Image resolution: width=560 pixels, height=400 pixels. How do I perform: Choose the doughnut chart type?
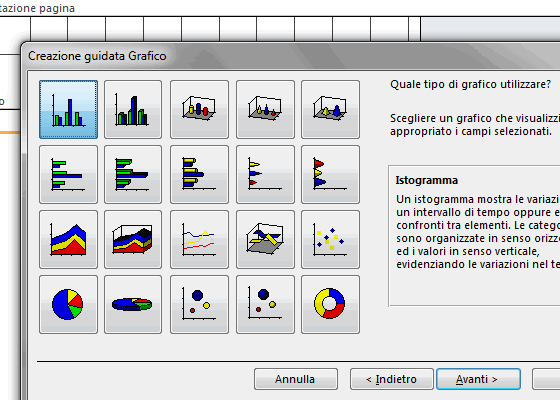click(330, 304)
